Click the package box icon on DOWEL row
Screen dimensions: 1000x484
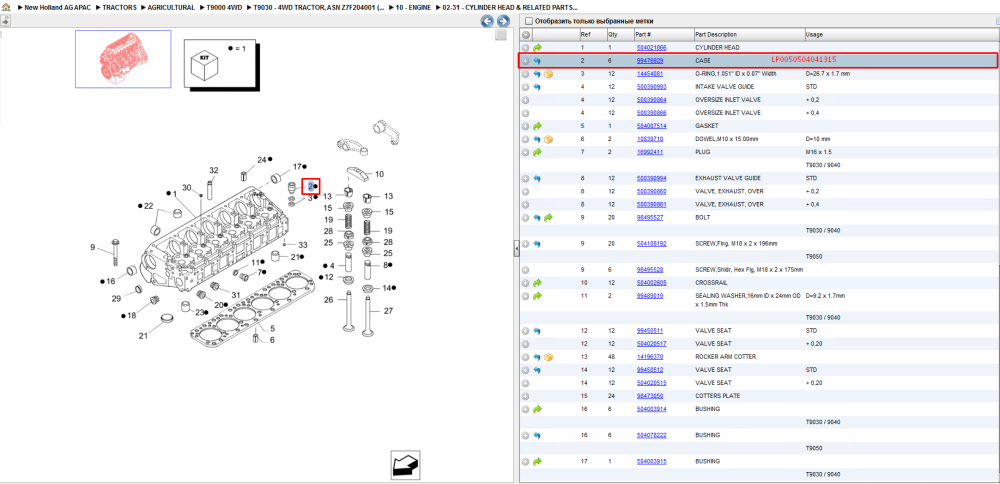click(548, 139)
